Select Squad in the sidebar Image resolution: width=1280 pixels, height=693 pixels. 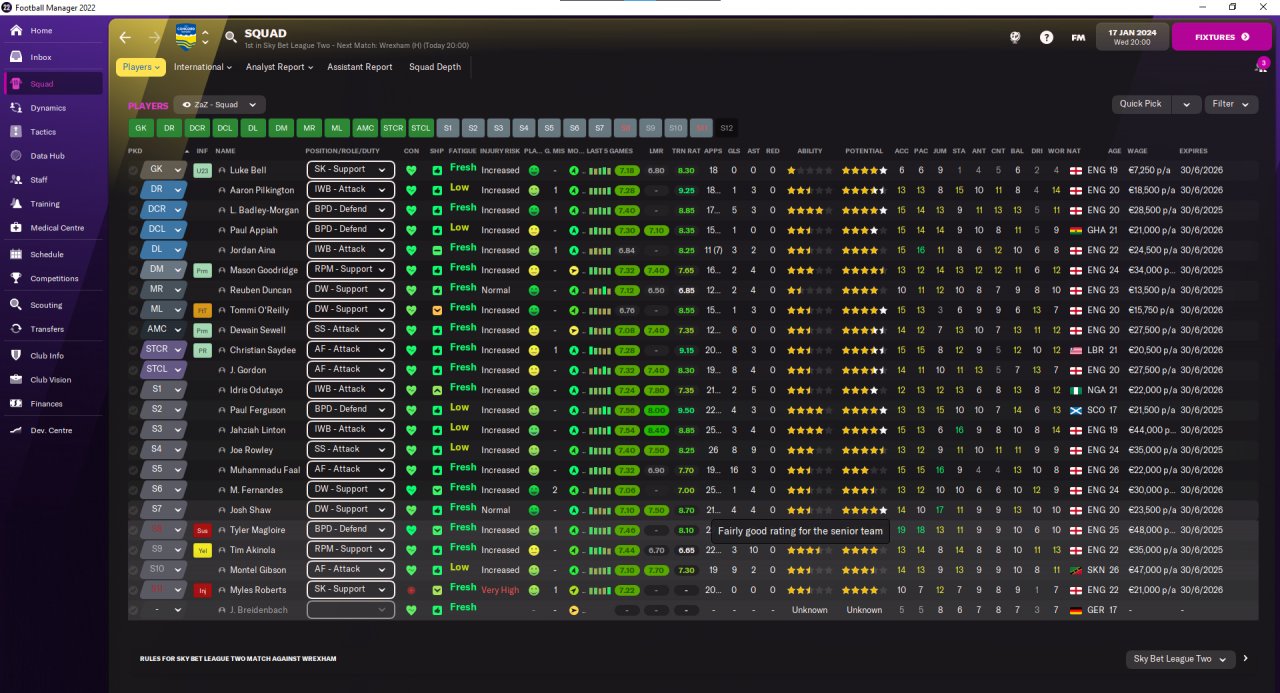click(55, 84)
